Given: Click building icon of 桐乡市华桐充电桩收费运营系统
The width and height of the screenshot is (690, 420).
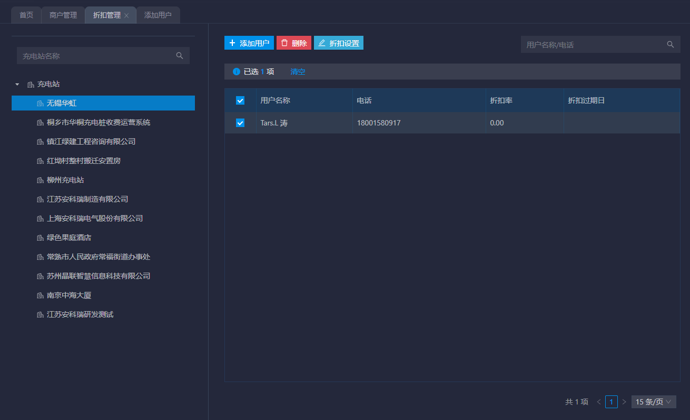Looking at the screenshot, I should [x=40, y=123].
